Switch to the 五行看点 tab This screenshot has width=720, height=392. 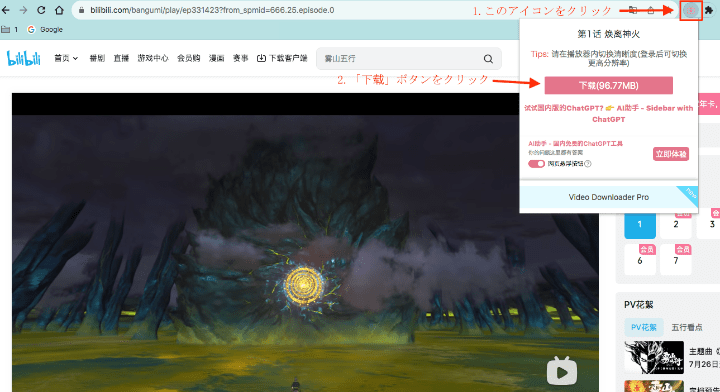(x=686, y=327)
